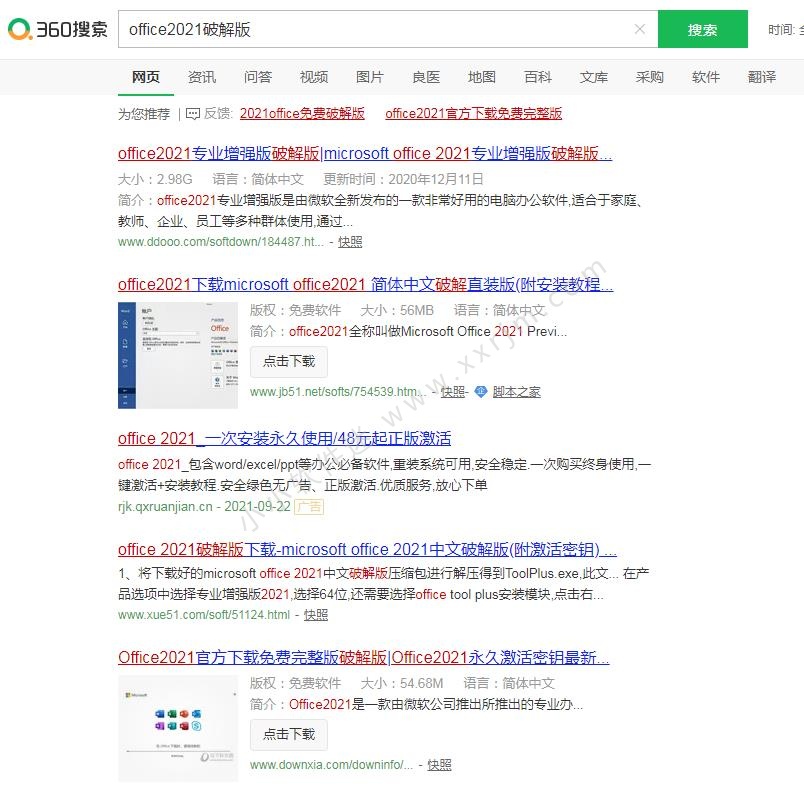View 快照 for the downxia.com result
Viewport: 804px width, 791px height.
click(x=439, y=765)
